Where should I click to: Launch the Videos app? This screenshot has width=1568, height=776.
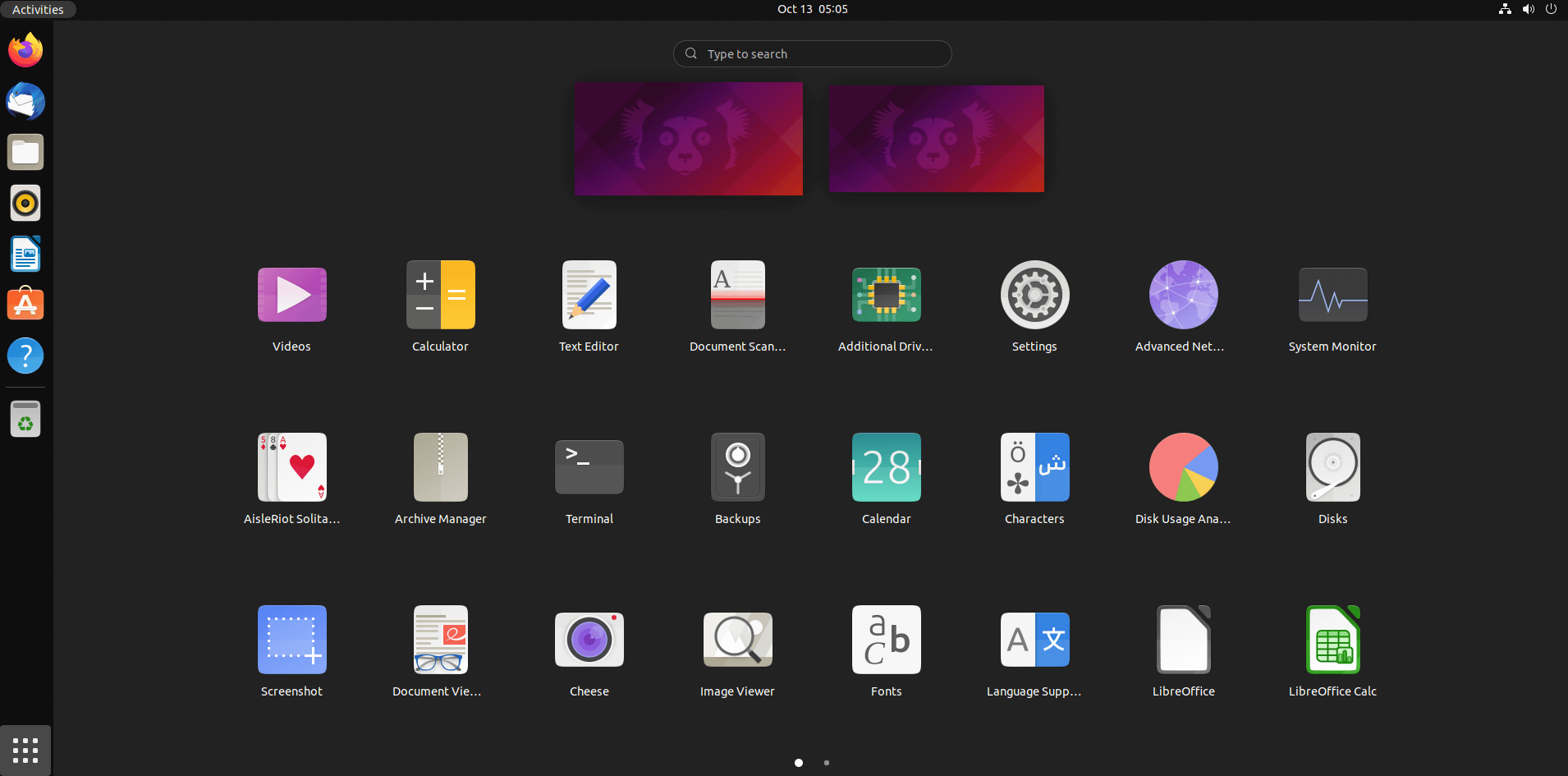tap(291, 296)
